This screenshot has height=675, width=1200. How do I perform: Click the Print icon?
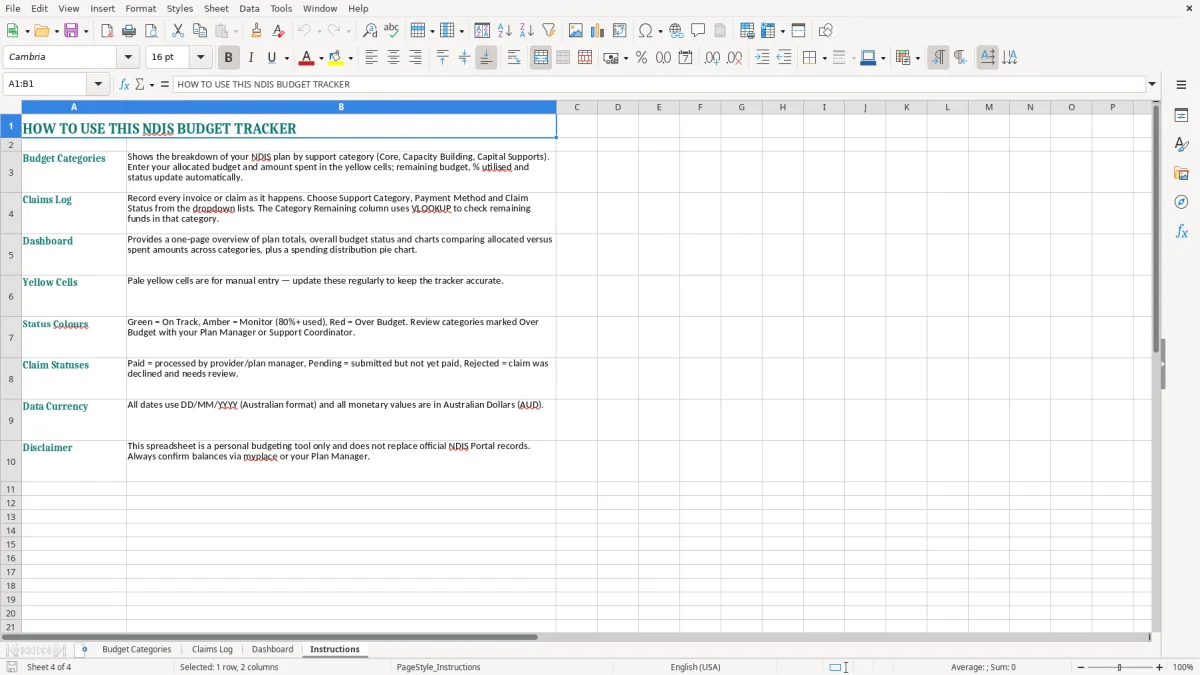pyautogui.click(x=129, y=31)
